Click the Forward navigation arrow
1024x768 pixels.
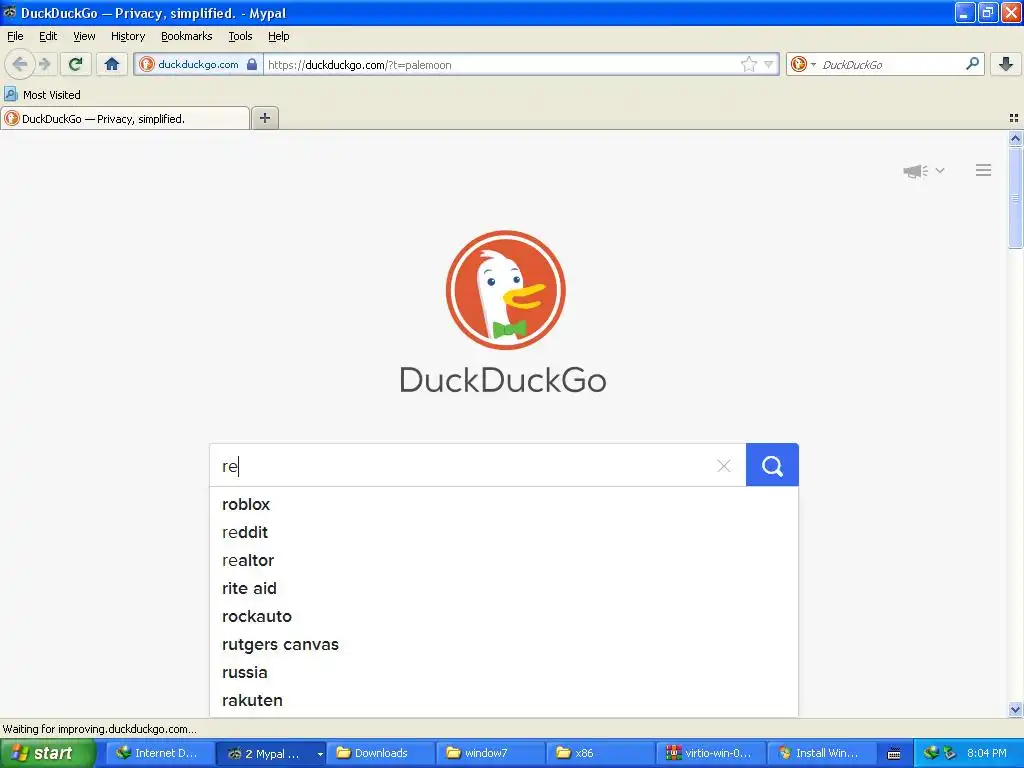pos(45,64)
